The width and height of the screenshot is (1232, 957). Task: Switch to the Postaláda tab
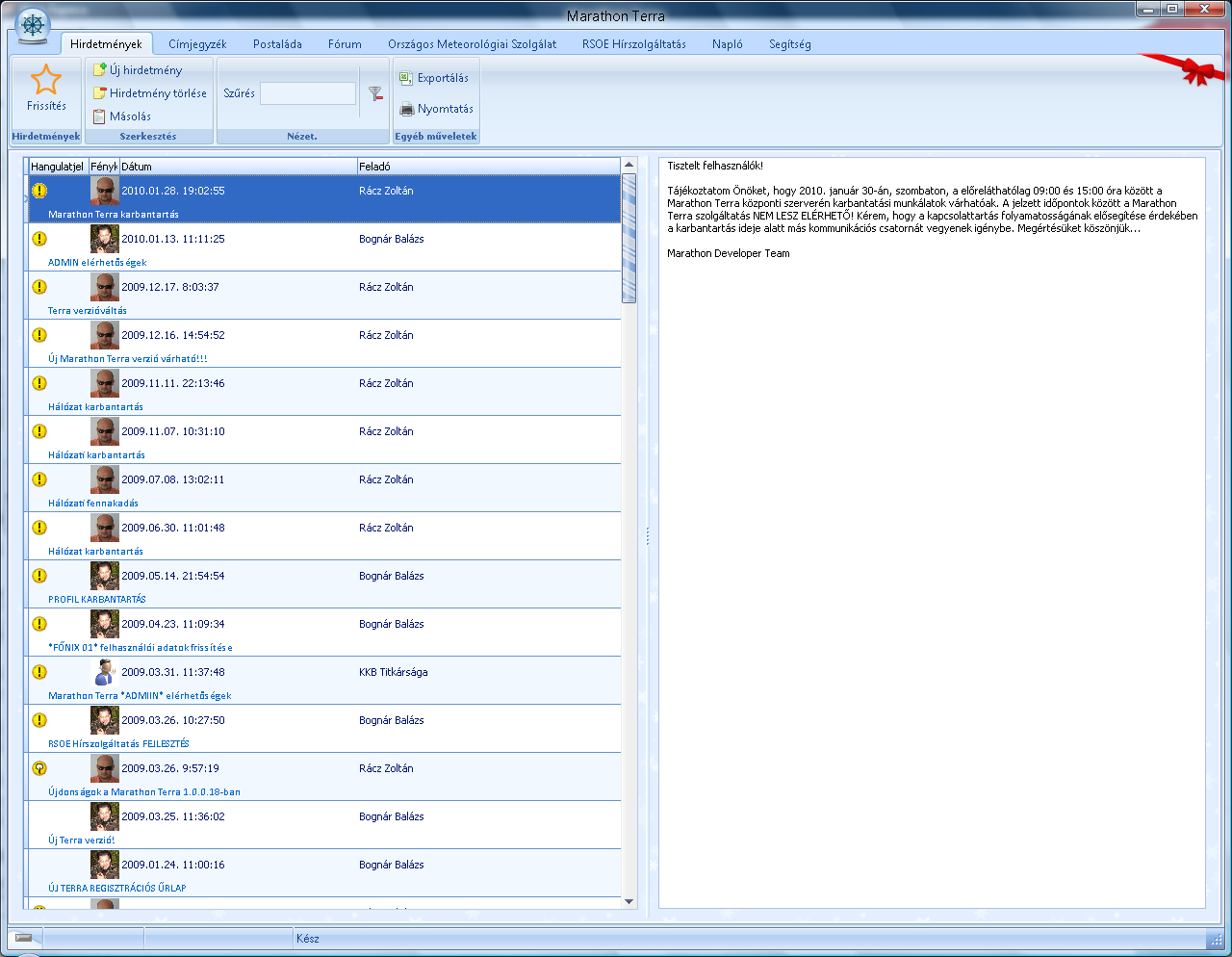pyautogui.click(x=277, y=44)
